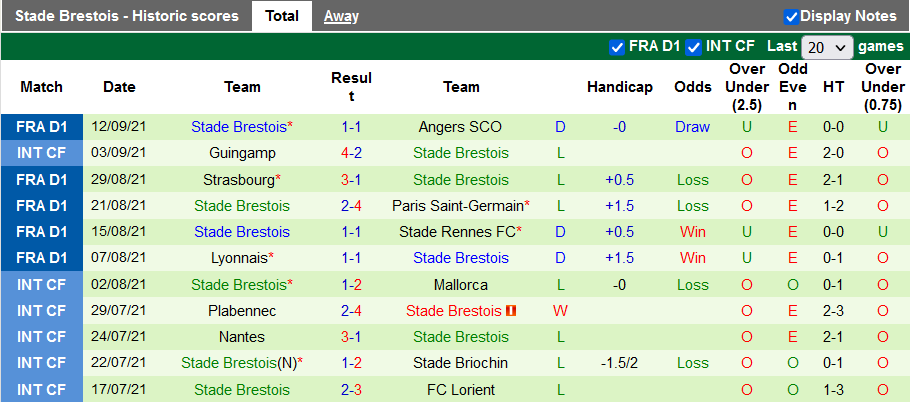Viewport: 910px width, 402px height.
Task: Open the Stade Rennes FC team page
Action: tap(457, 232)
